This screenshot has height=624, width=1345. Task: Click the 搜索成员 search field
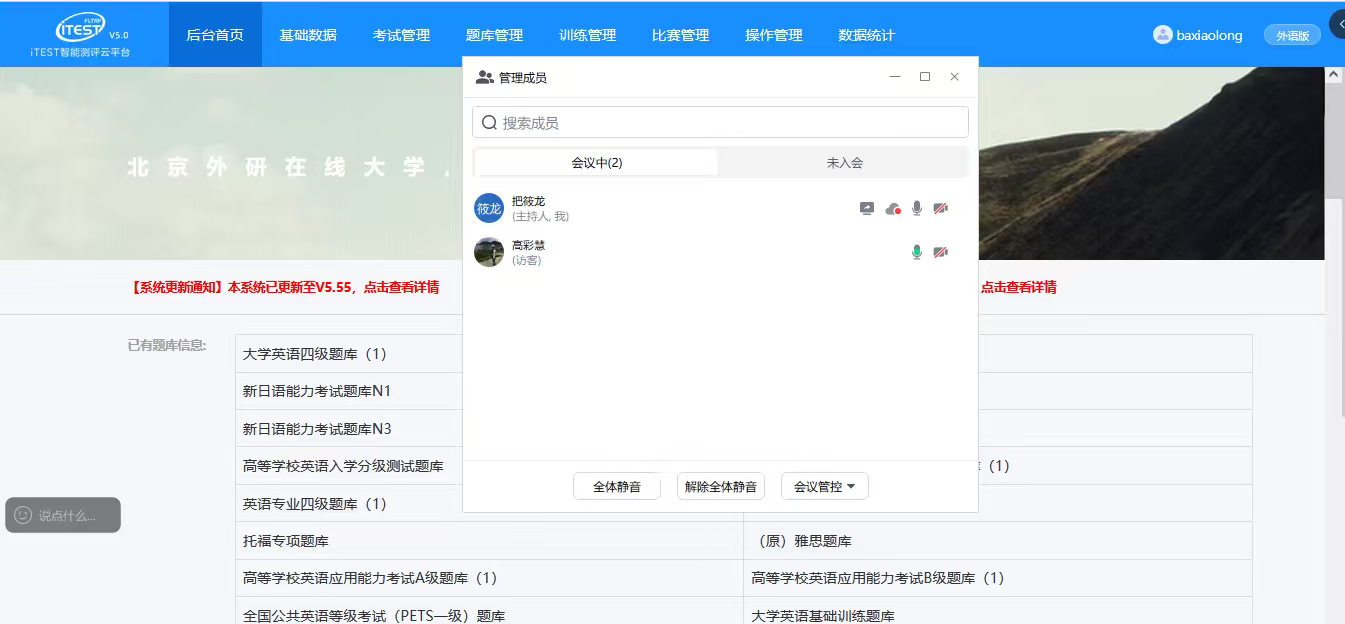(720, 122)
